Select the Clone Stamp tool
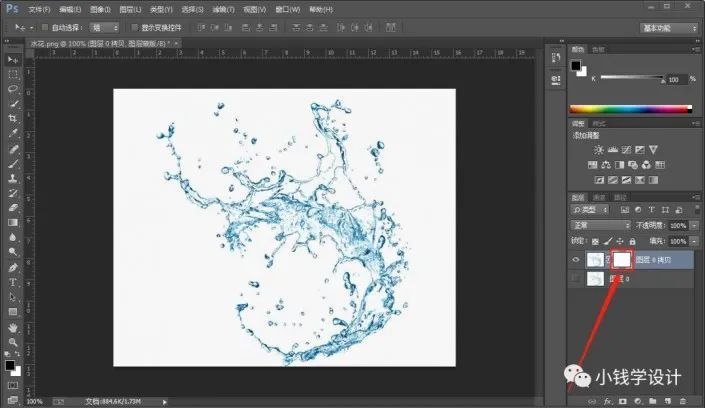This screenshot has width=705, height=408. (13, 179)
